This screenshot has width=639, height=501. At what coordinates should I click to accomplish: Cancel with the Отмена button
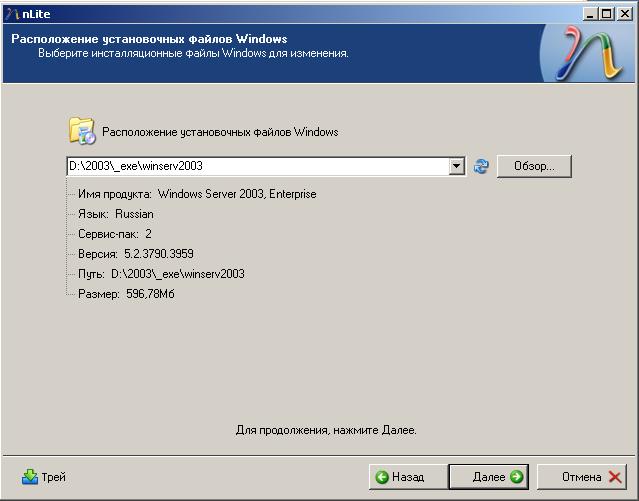click(x=582, y=477)
